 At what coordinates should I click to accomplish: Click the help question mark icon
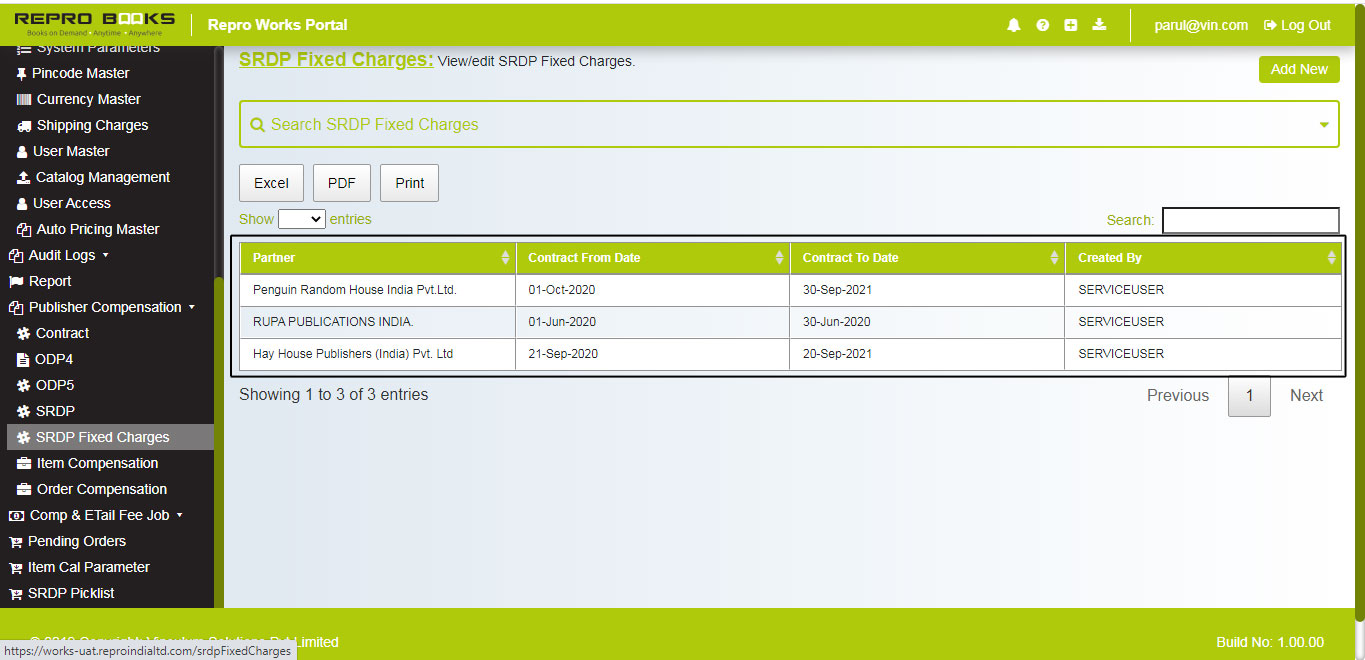[1042, 25]
